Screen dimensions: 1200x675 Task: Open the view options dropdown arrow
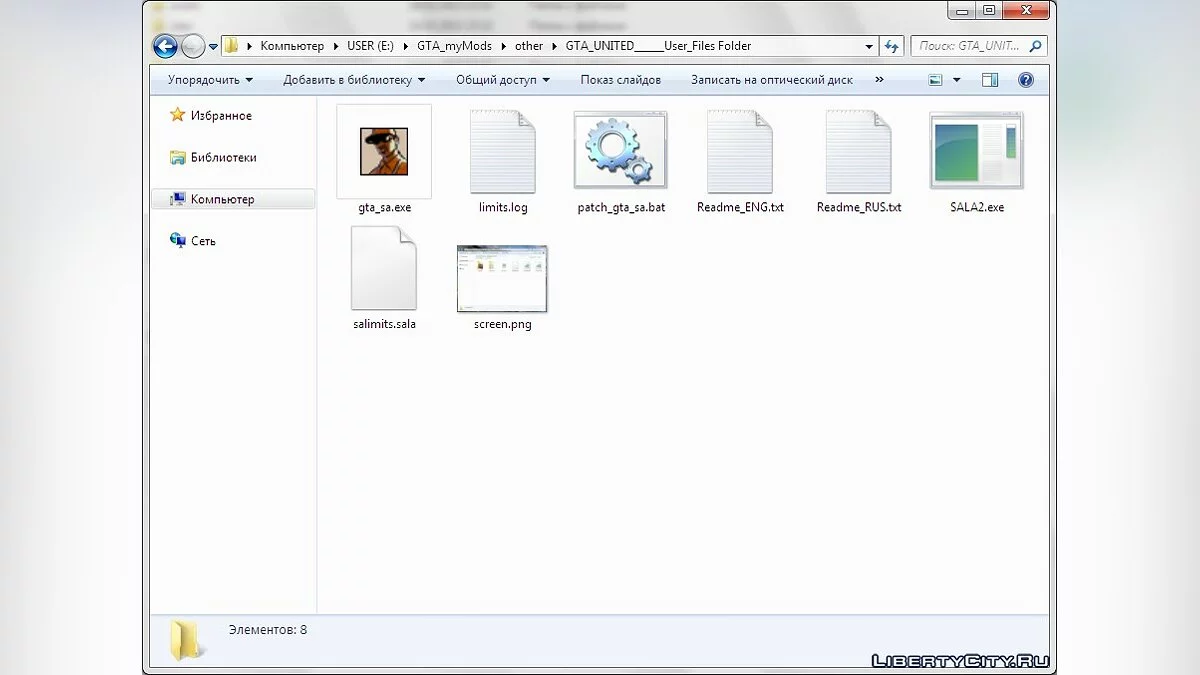(x=956, y=80)
